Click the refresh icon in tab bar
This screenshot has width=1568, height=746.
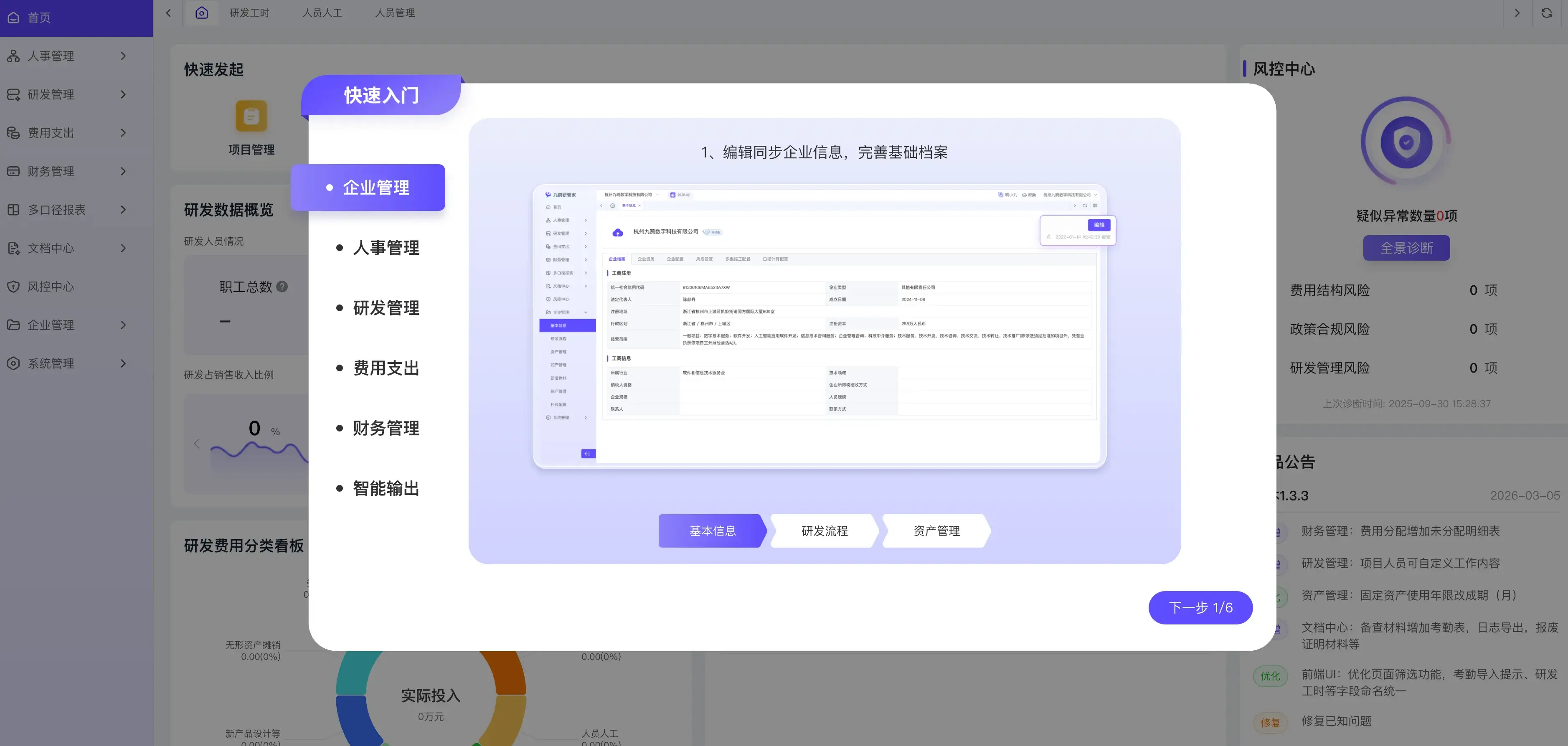(1546, 13)
